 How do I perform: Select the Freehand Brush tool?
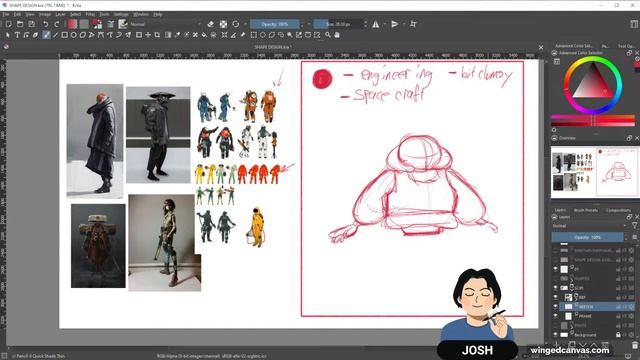46,35
